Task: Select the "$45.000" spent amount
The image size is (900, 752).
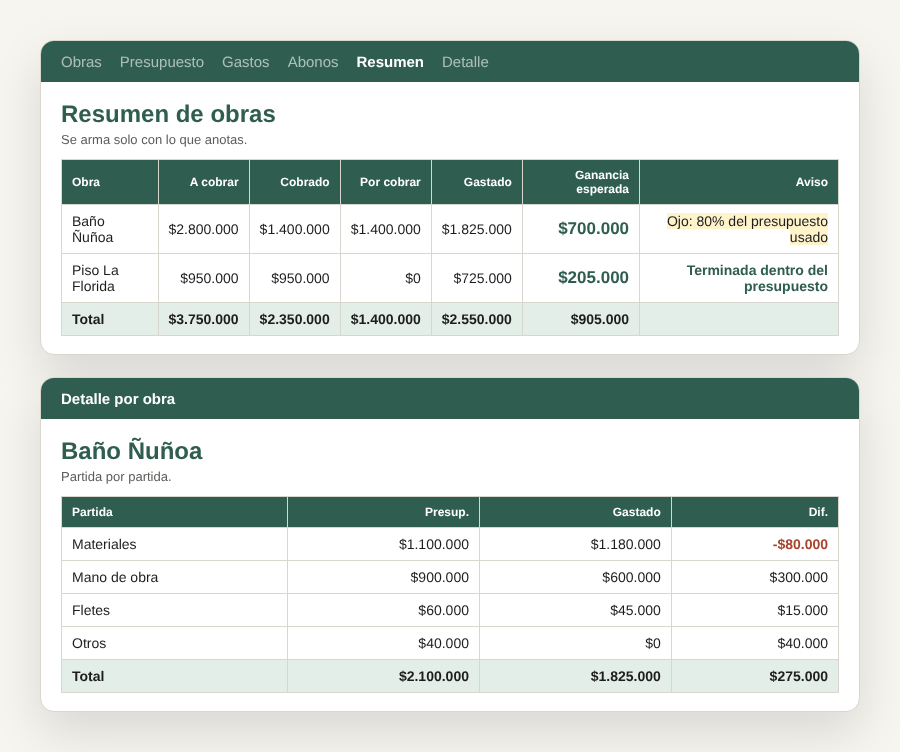Action: coord(635,610)
